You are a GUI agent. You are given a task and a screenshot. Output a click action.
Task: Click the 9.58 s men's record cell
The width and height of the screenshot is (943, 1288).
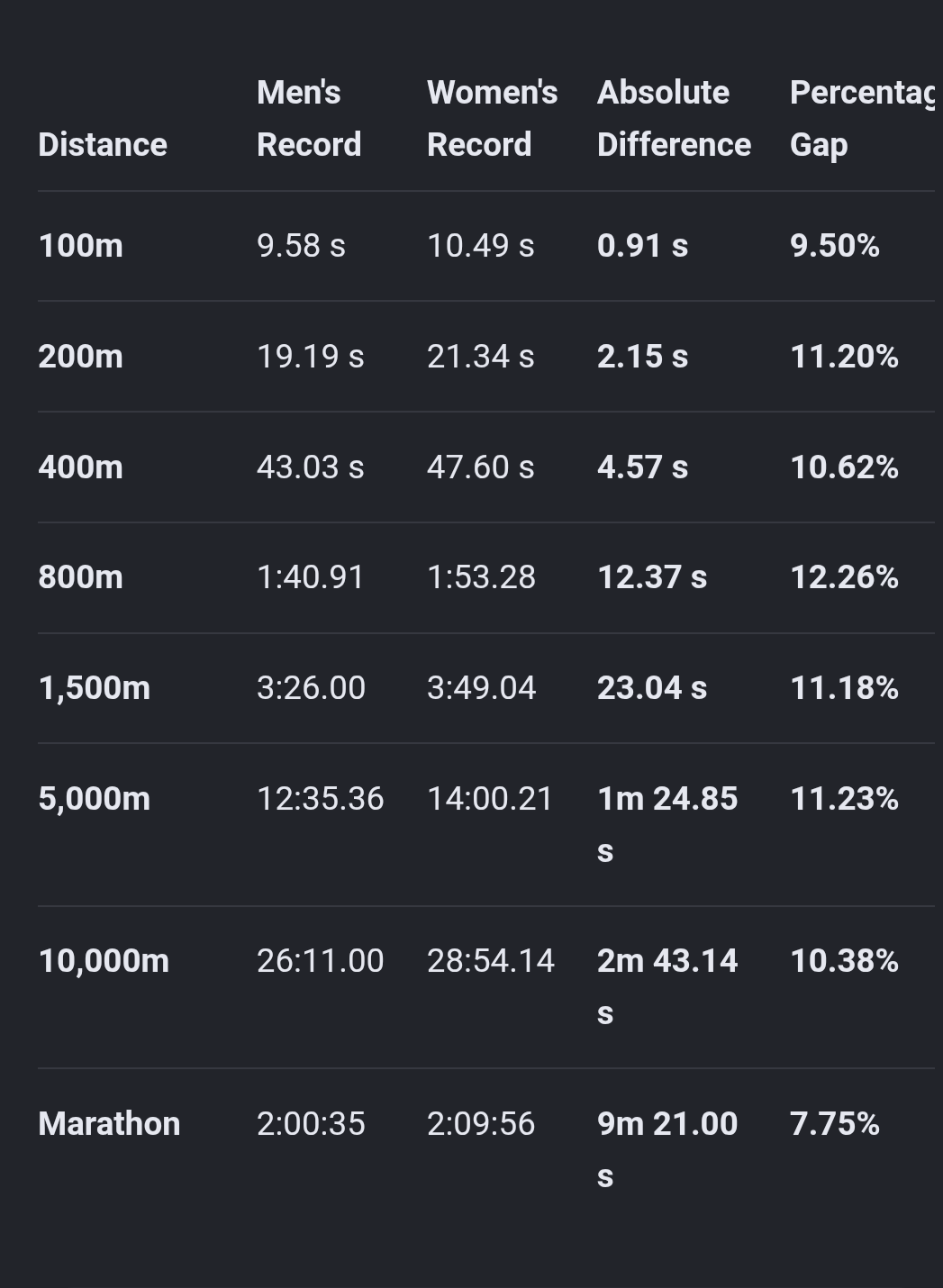pyautogui.click(x=301, y=245)
